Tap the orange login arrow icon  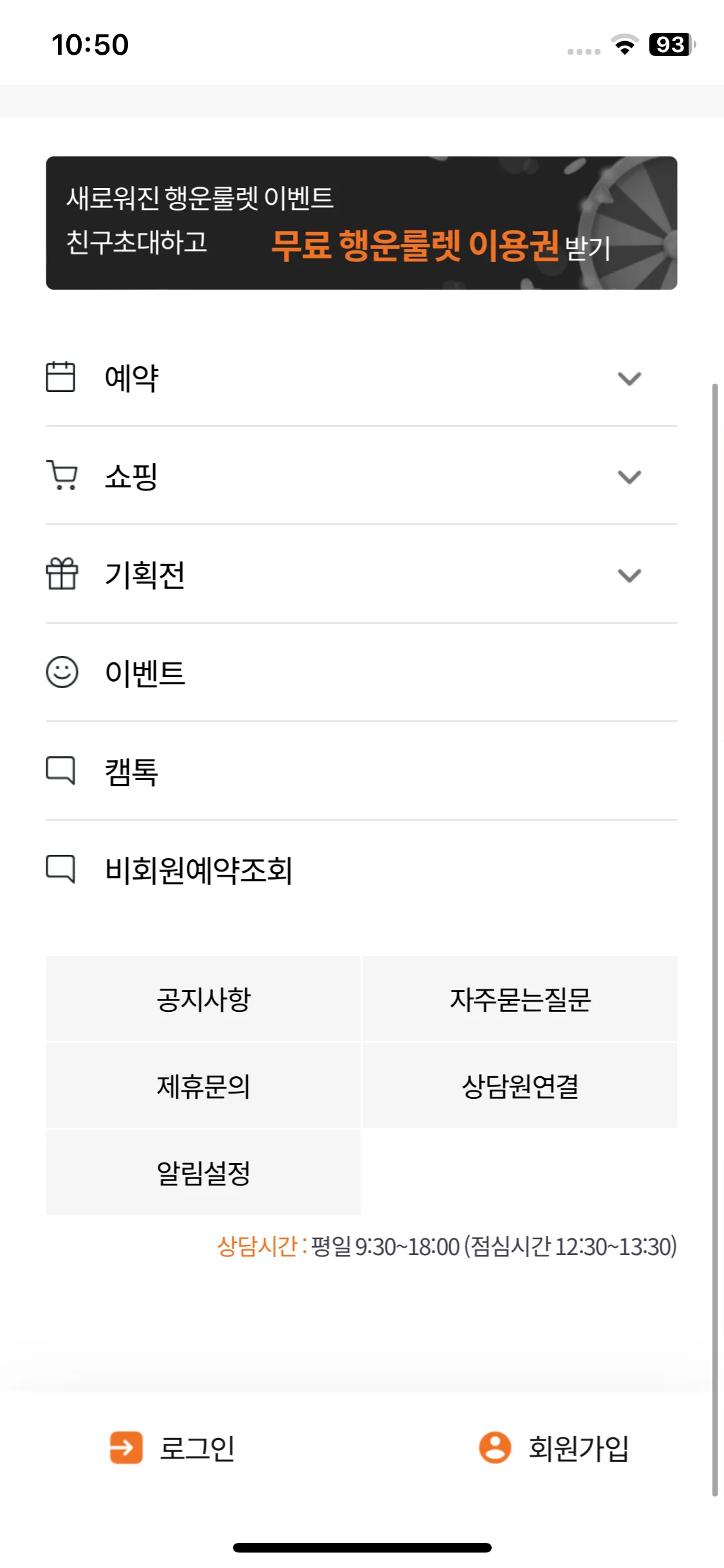[x=126, y=1448]
